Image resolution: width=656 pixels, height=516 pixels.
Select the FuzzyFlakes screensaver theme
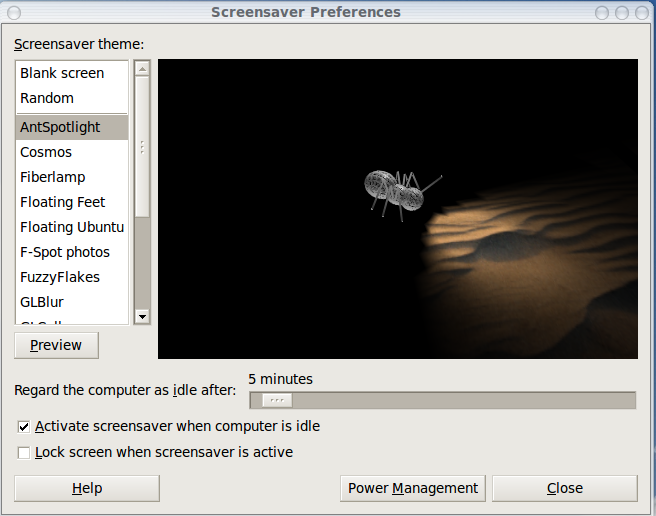pyautogui.click(x=72, y=277)
